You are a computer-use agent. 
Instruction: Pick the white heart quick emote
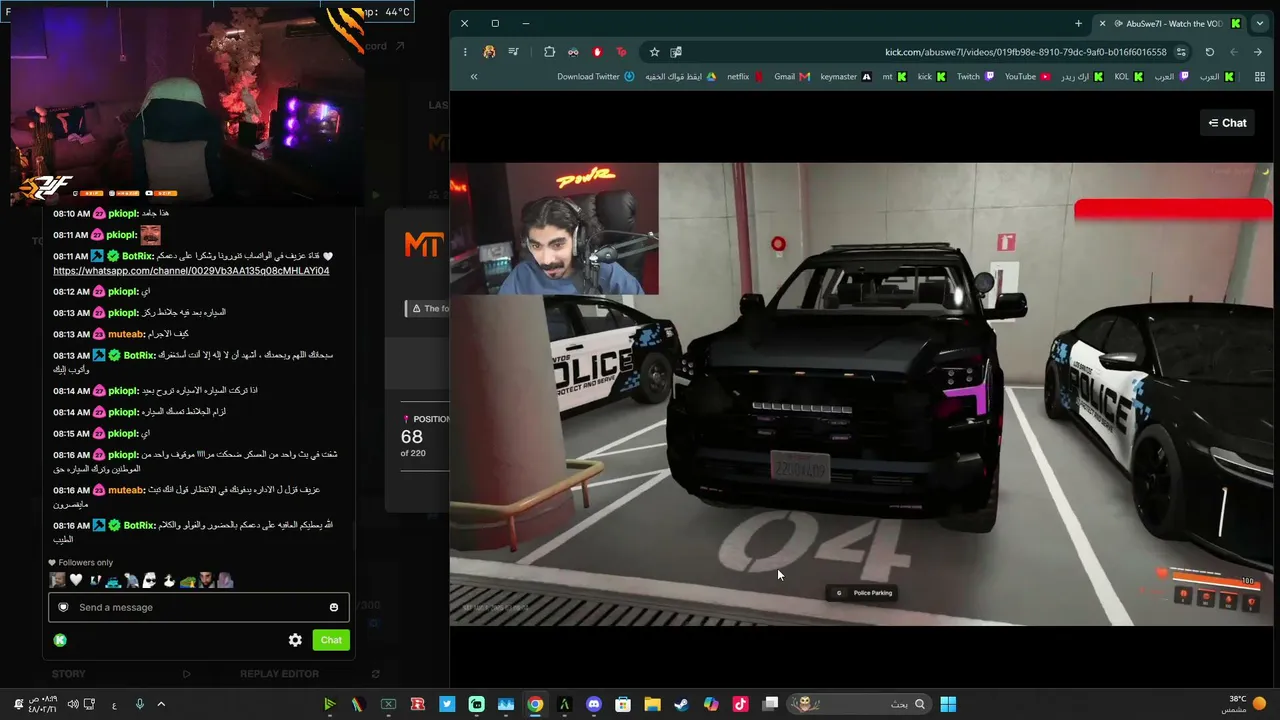point(76,580)
